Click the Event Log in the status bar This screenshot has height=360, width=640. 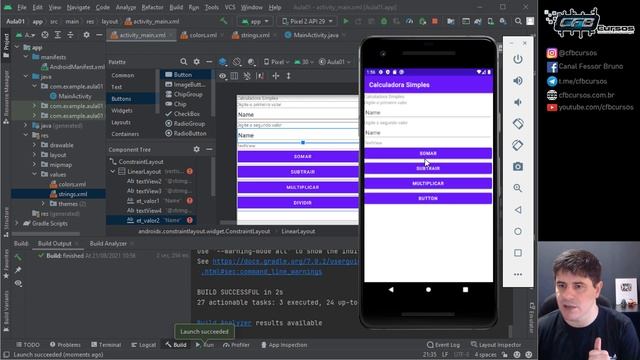[443, 345]
